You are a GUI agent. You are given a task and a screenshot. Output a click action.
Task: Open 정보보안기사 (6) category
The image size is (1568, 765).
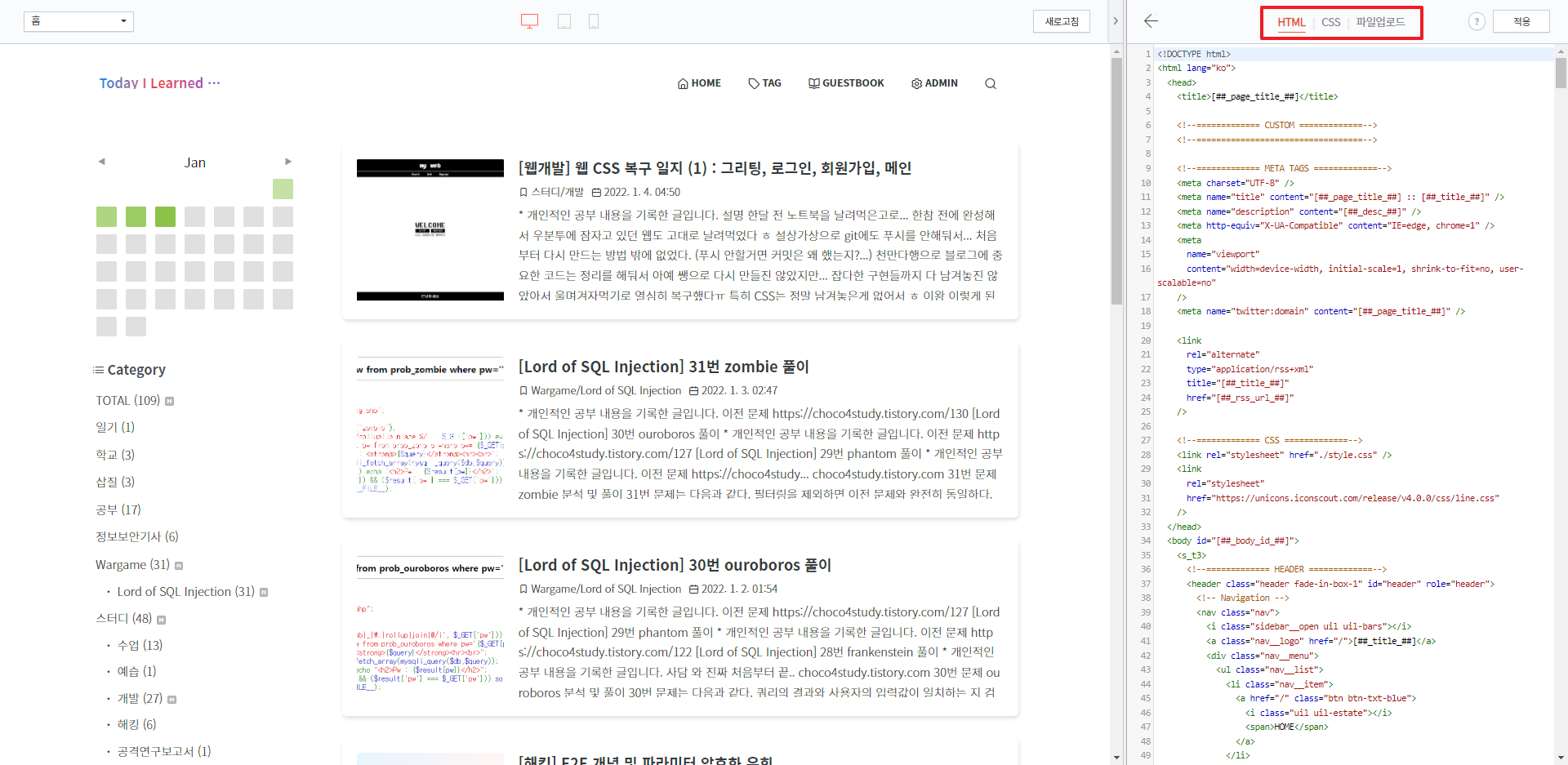coord(137,537)
